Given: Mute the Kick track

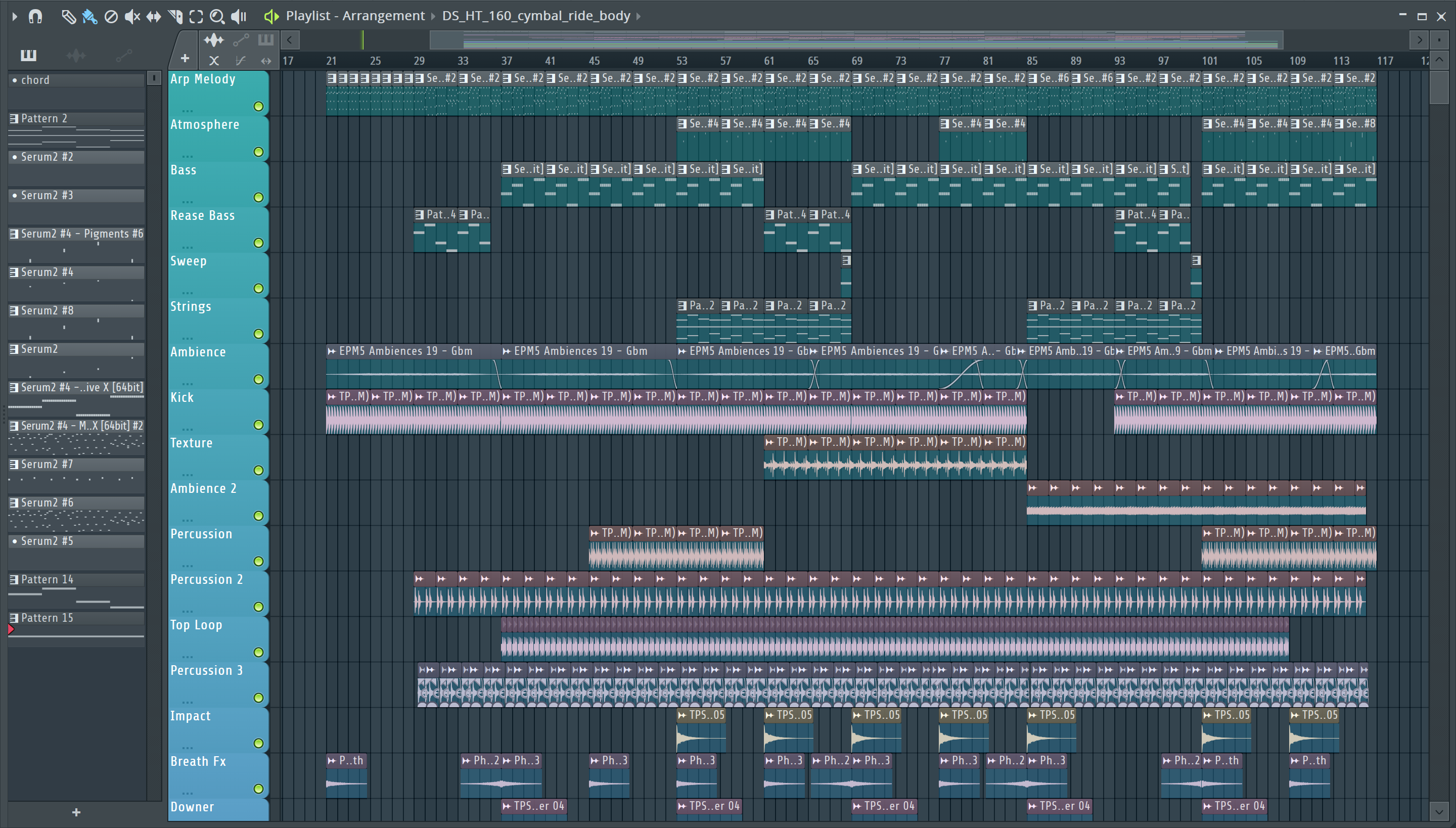Looking at the screenshot, I should click(259, 425).
